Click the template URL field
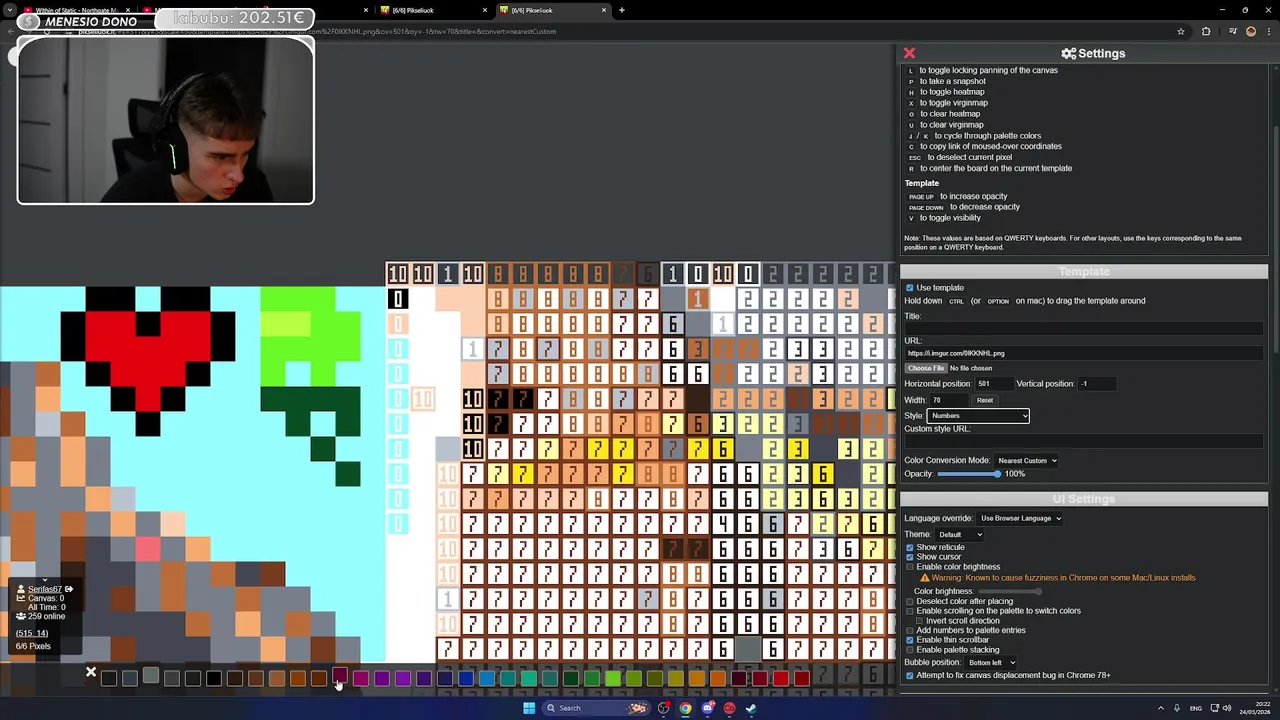The width and height of the screenshot is (1280, 720). click(x=1084, y=353)
